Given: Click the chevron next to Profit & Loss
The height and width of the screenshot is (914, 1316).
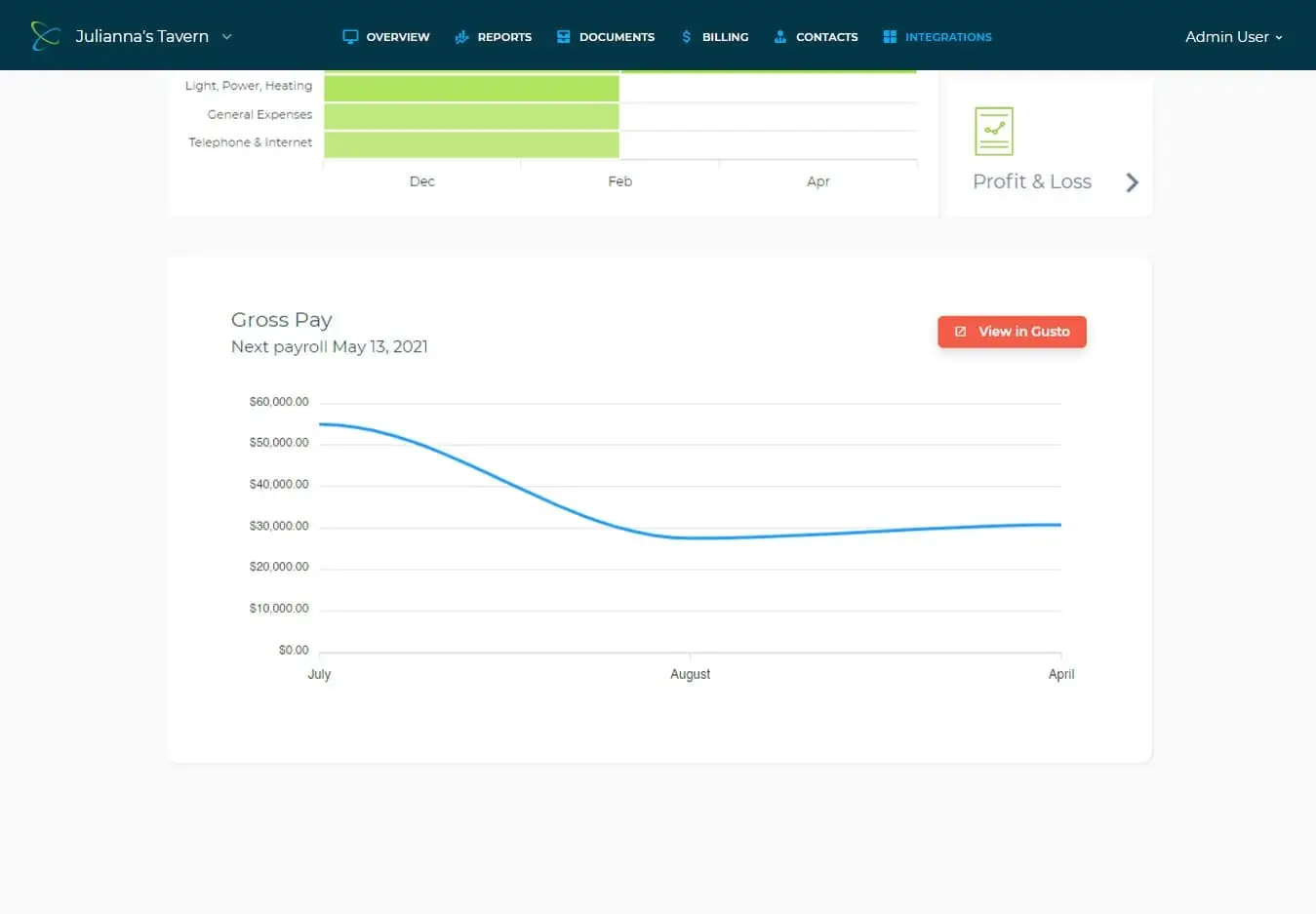Looking at the screenshot, I should [1132, 182].
